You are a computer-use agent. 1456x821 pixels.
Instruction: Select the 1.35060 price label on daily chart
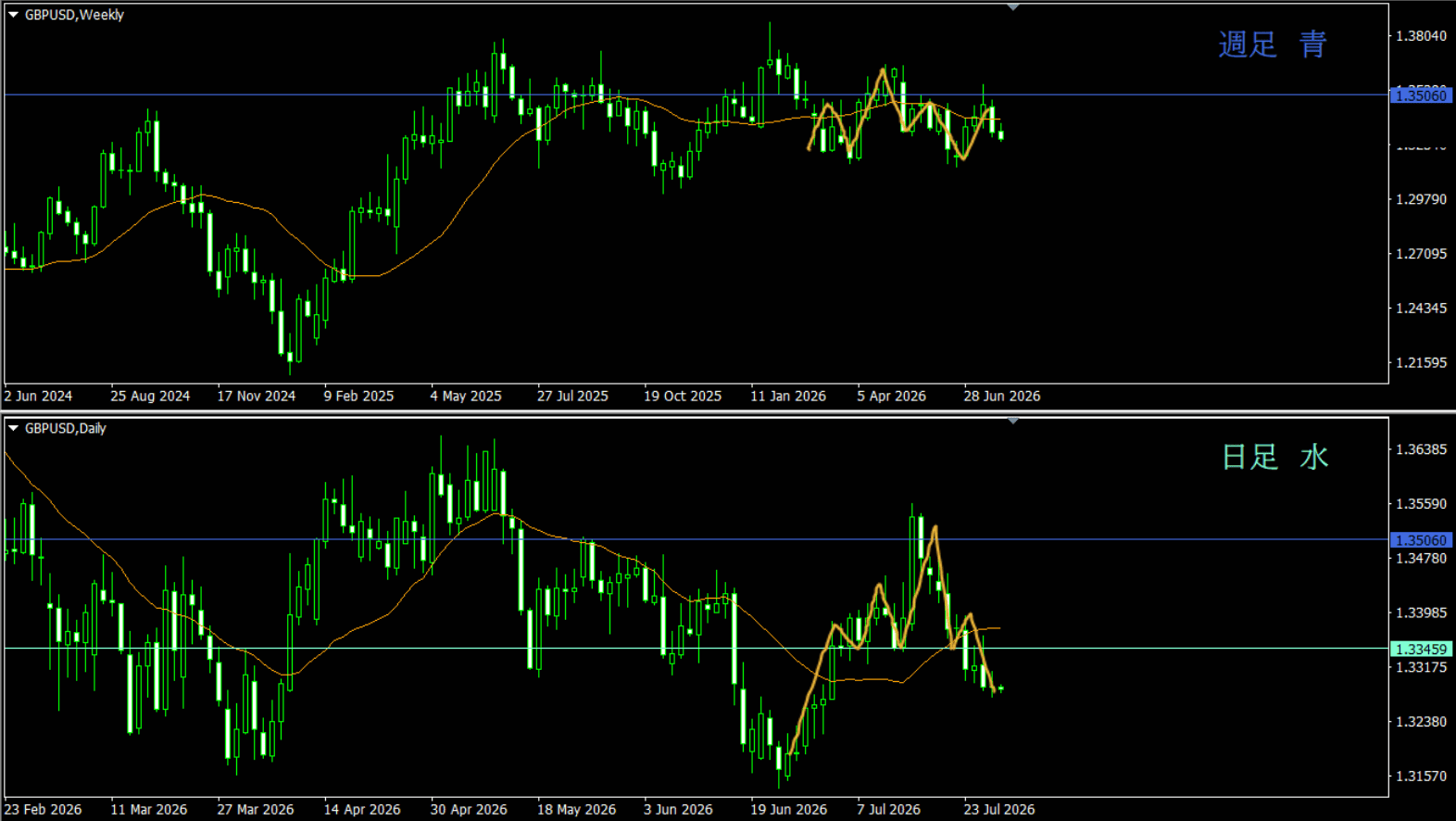point(1421,540)
